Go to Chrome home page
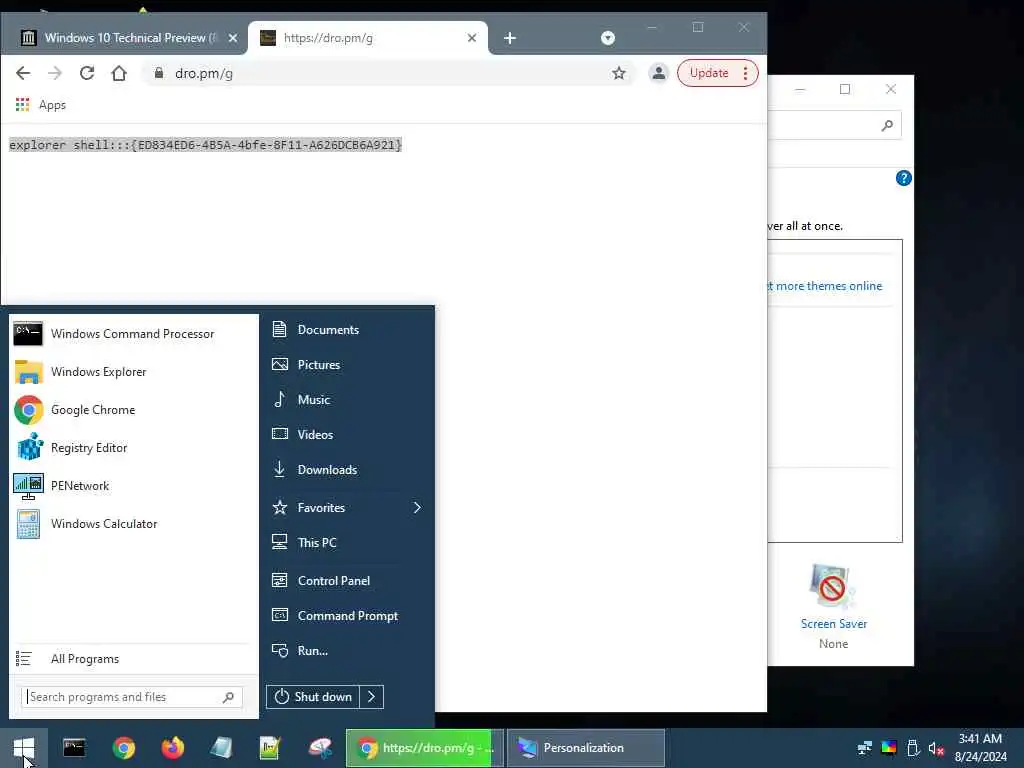Screen dimensions: 1024x768 pos(119,73)
